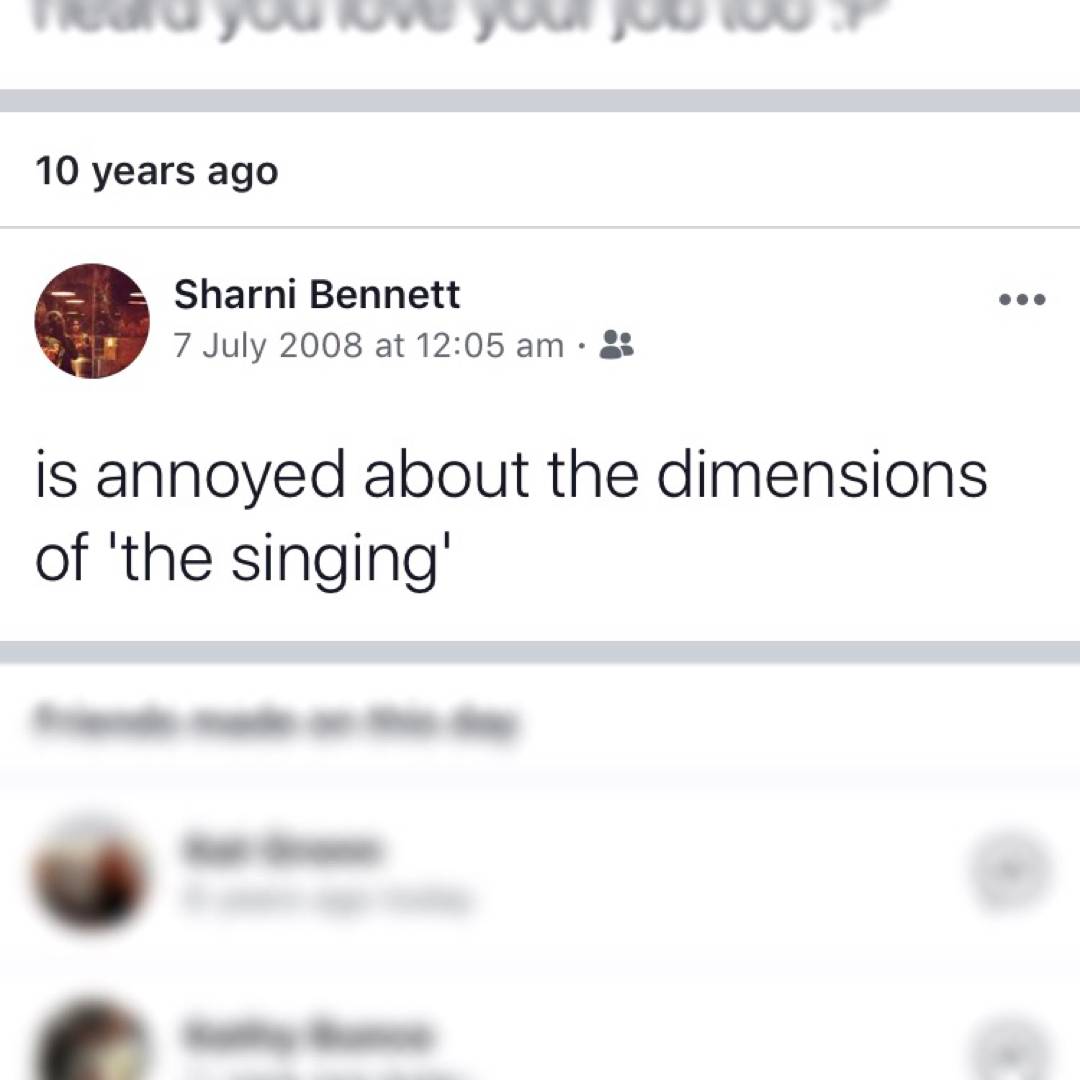Viewport: 1080px width, 1080px height.
Task: Tap the second blurred friend's name
Action: [306, 1034]
